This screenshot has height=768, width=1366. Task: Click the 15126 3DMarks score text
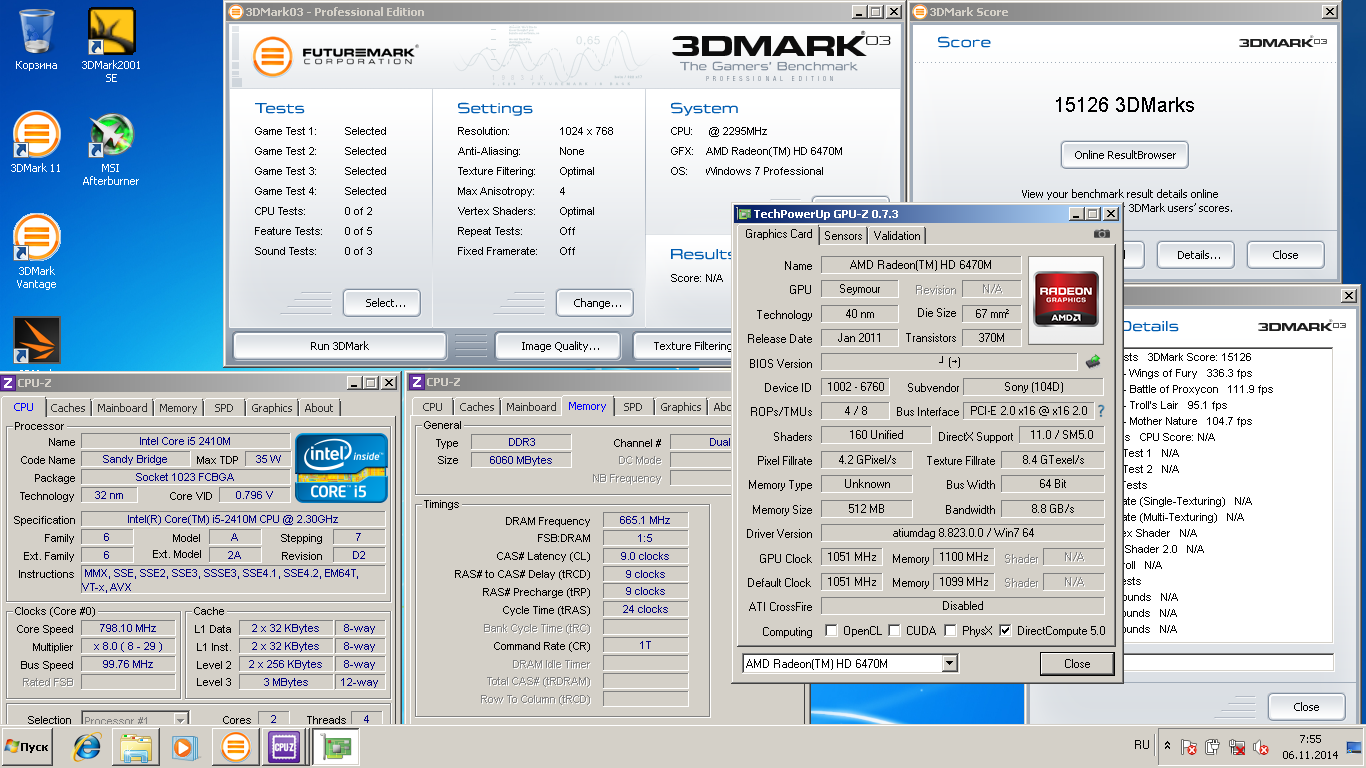click(x=1124, y=105)
